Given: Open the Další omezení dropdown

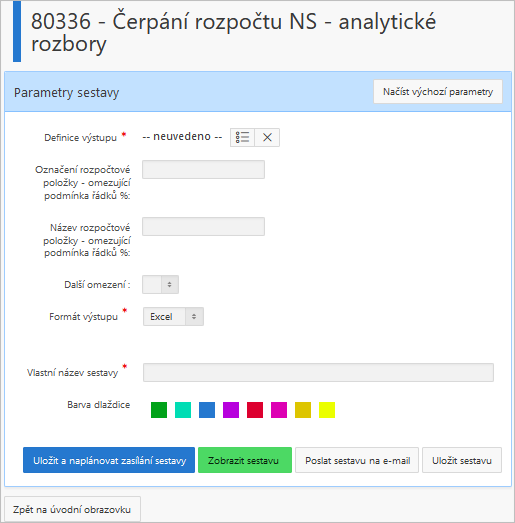Looking at the screenshot, I should pos(160,285).
